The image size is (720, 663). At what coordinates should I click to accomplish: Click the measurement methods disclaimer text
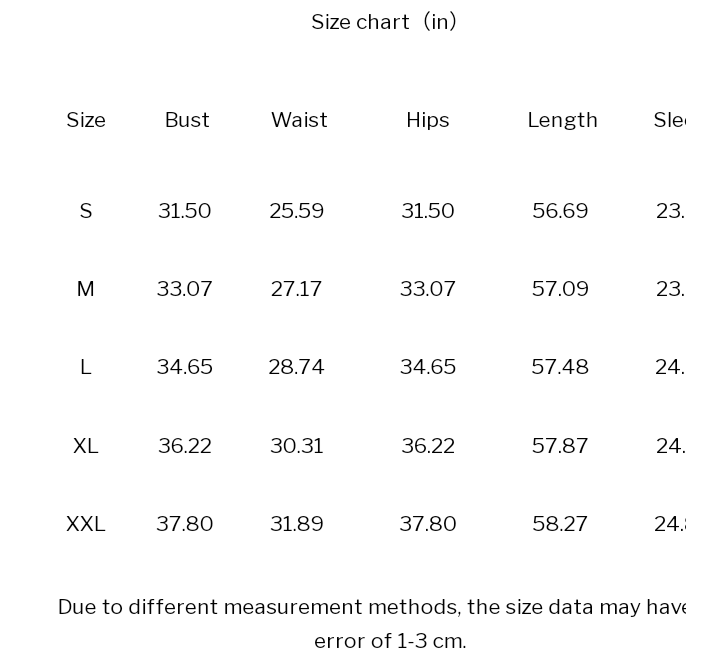point(372,624)
